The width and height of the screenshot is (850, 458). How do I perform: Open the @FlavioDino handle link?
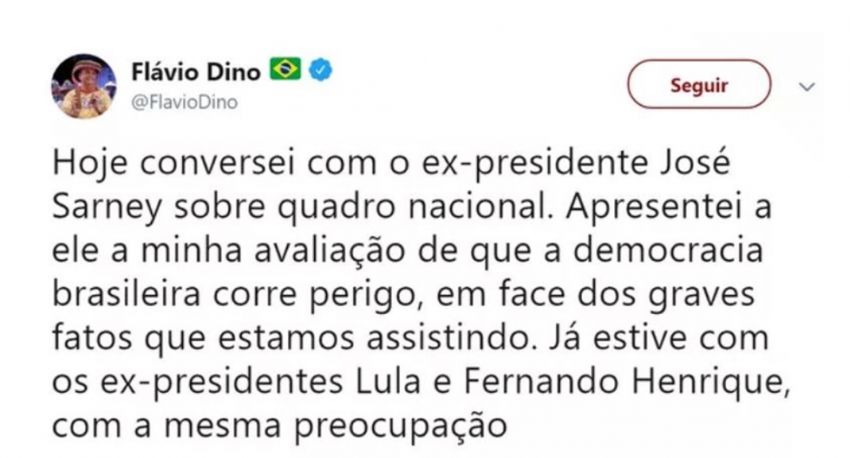pyautogui.click(x=185, y=101)
